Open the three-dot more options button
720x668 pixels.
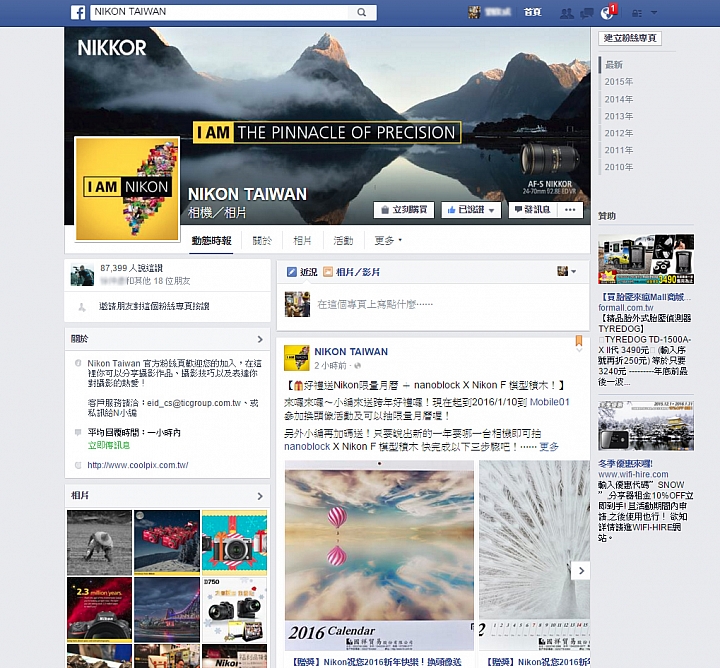click(570, 210)
